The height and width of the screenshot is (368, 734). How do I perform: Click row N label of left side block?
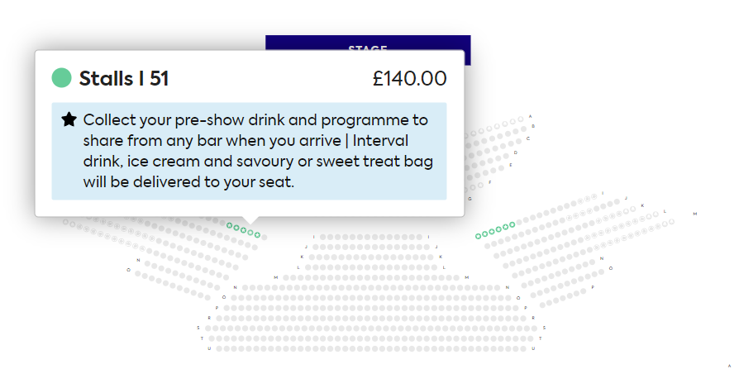(138, 260)
